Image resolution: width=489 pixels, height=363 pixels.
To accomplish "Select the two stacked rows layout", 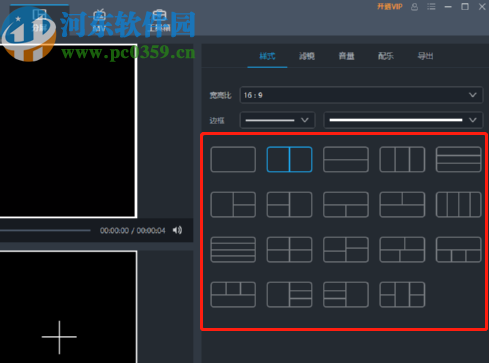I will [346, 159].
